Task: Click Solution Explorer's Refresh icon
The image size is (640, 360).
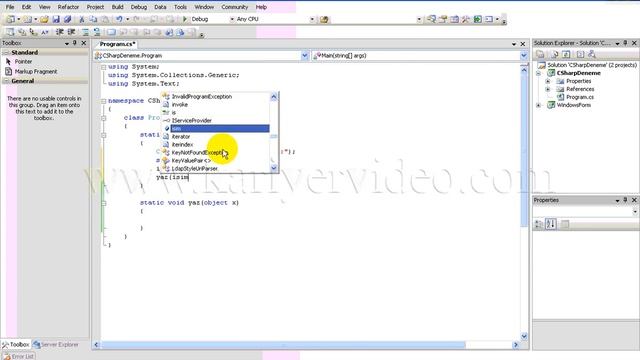Action: pos(566,54)
